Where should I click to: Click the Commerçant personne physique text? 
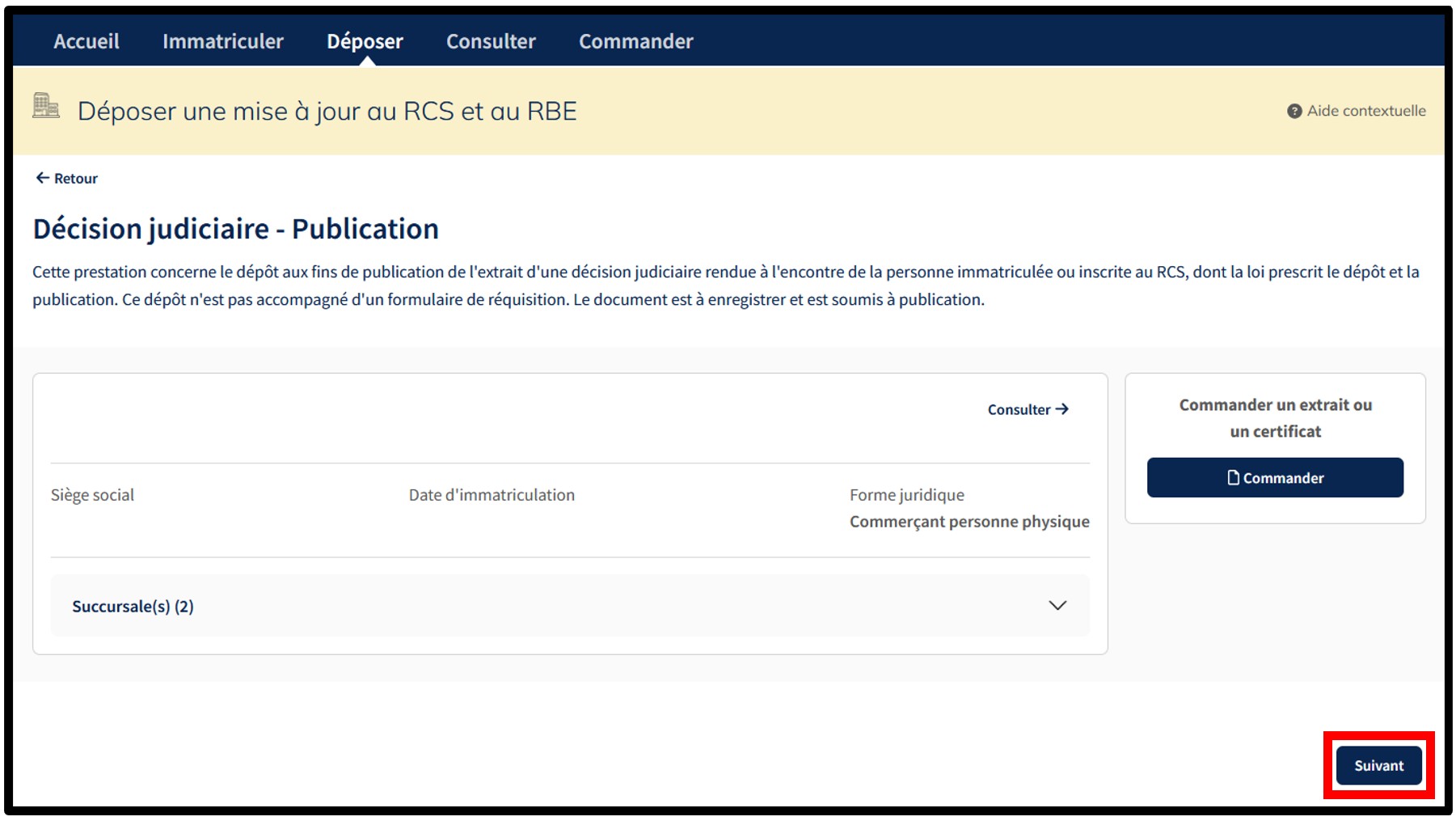(x=969, y=522)
